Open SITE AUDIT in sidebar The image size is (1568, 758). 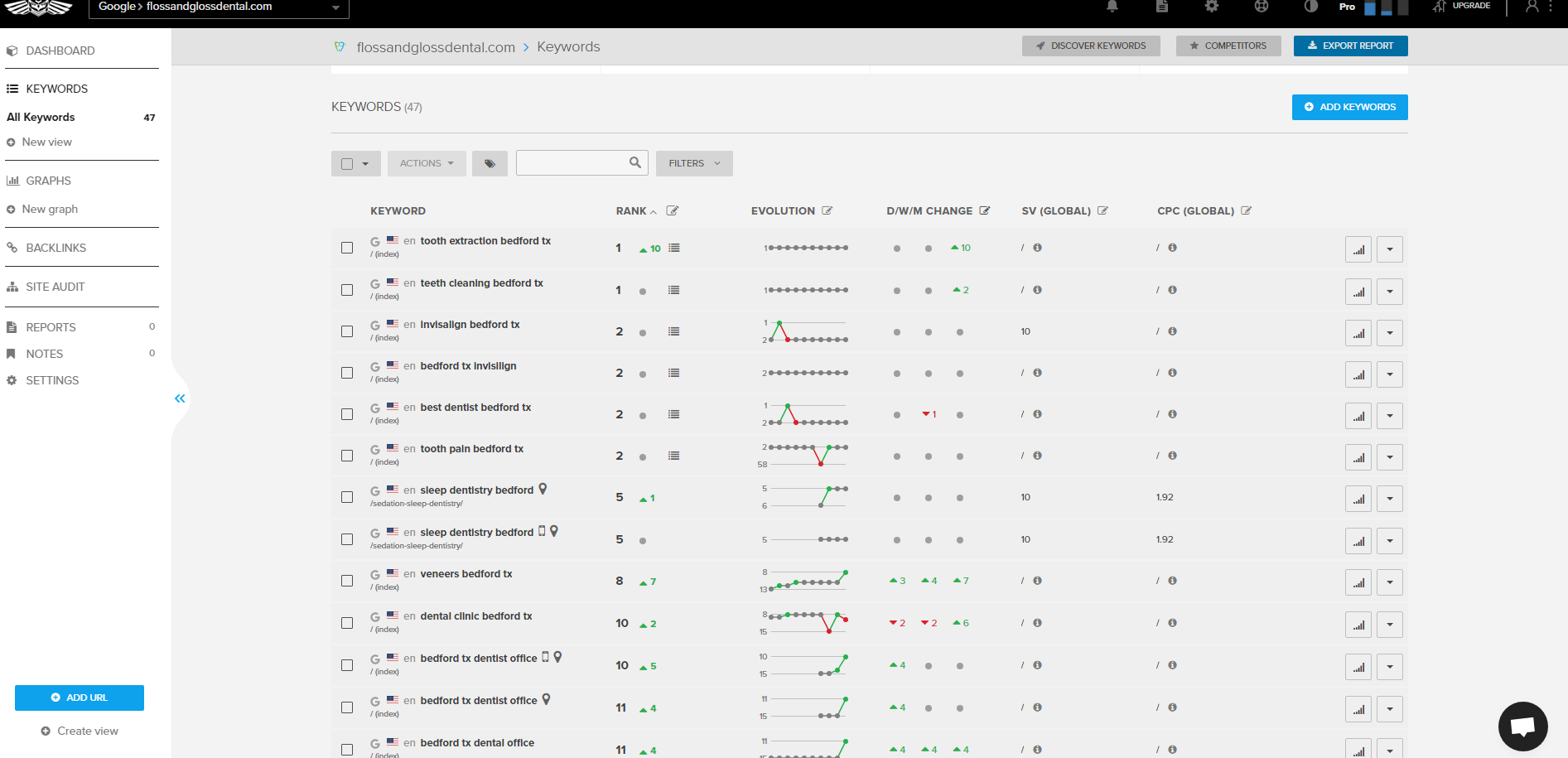click(x=55, y=287)
